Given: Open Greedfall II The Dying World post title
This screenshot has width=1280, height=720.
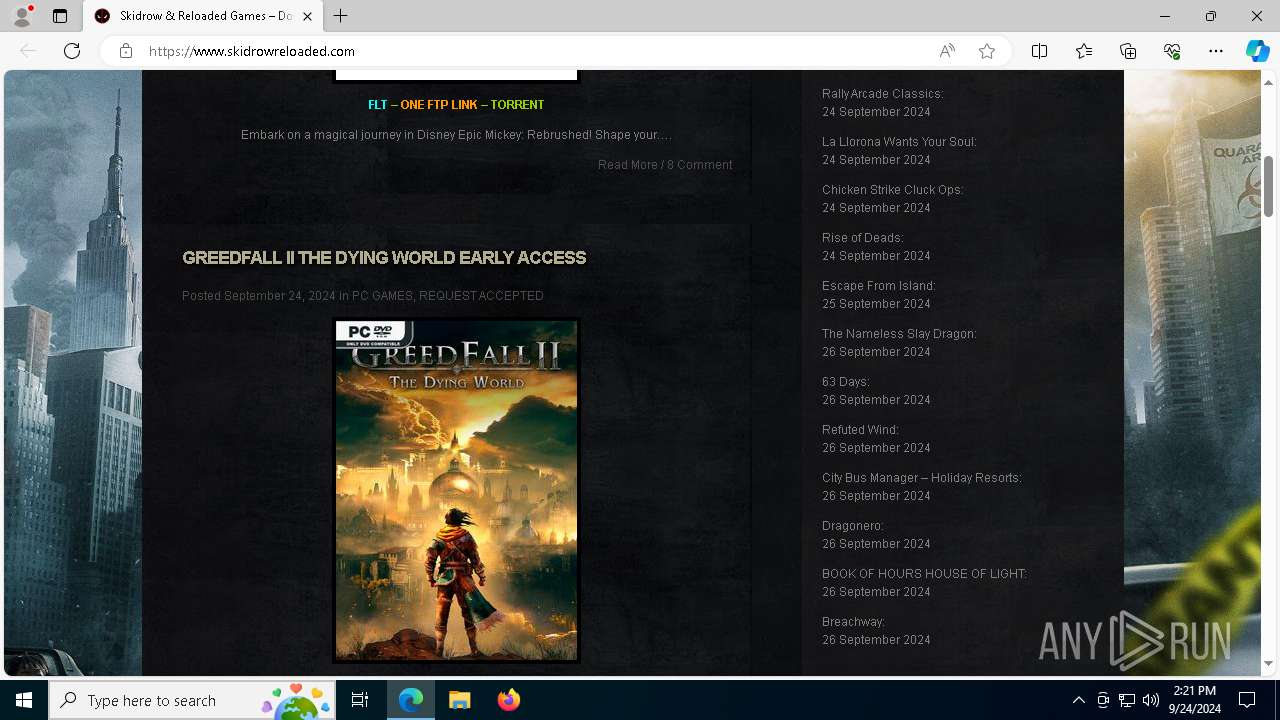Looking at the screenshot, I should pyautogui.click(x=384, y=258).
